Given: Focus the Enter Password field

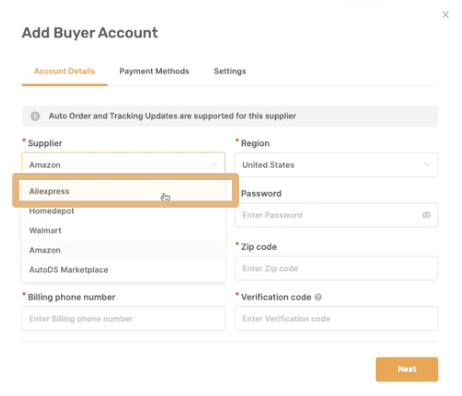Looking at the screenshot, I should [336, 215].
